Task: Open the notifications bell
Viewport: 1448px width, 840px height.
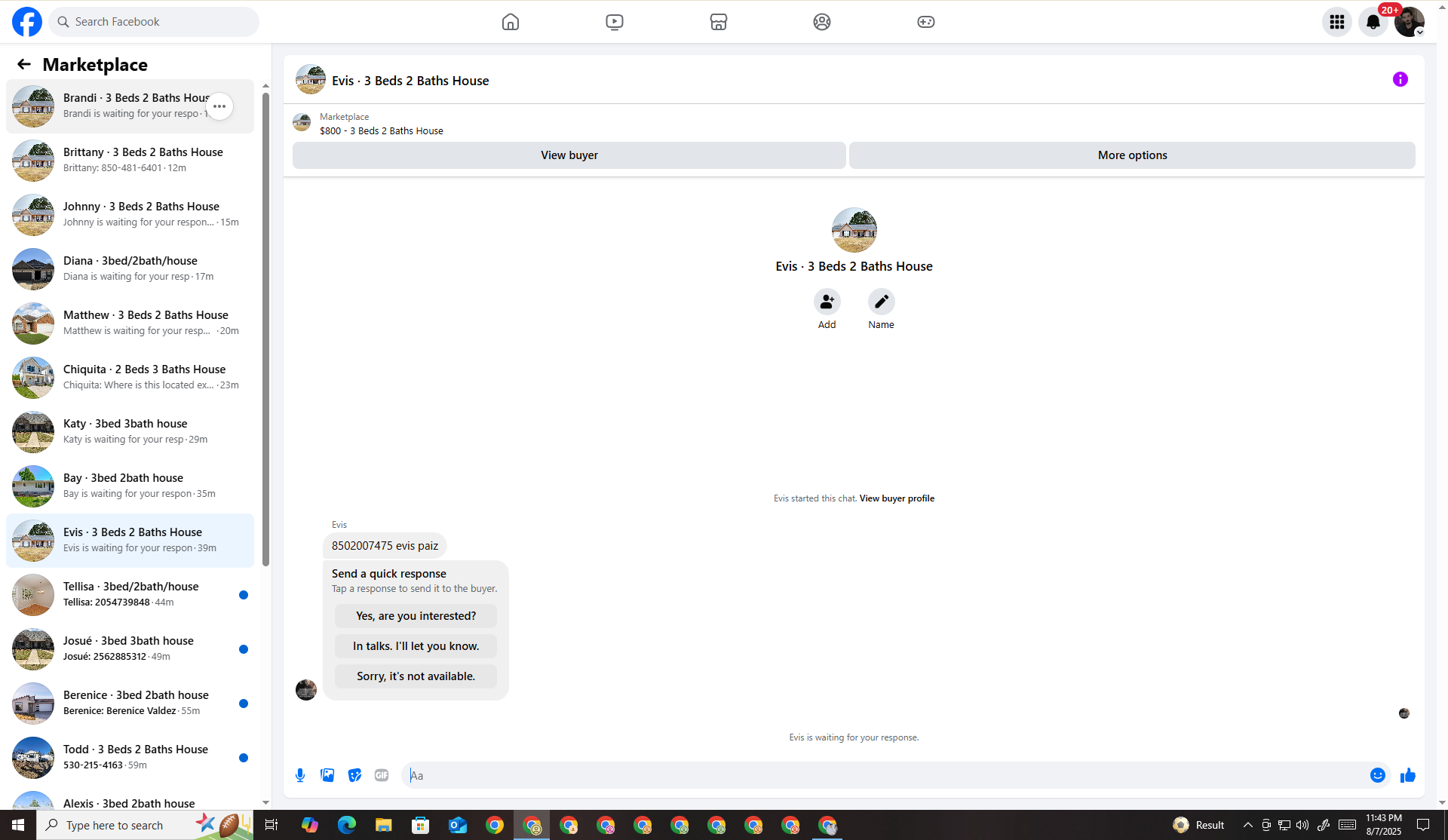Action: click(1373, 22)
